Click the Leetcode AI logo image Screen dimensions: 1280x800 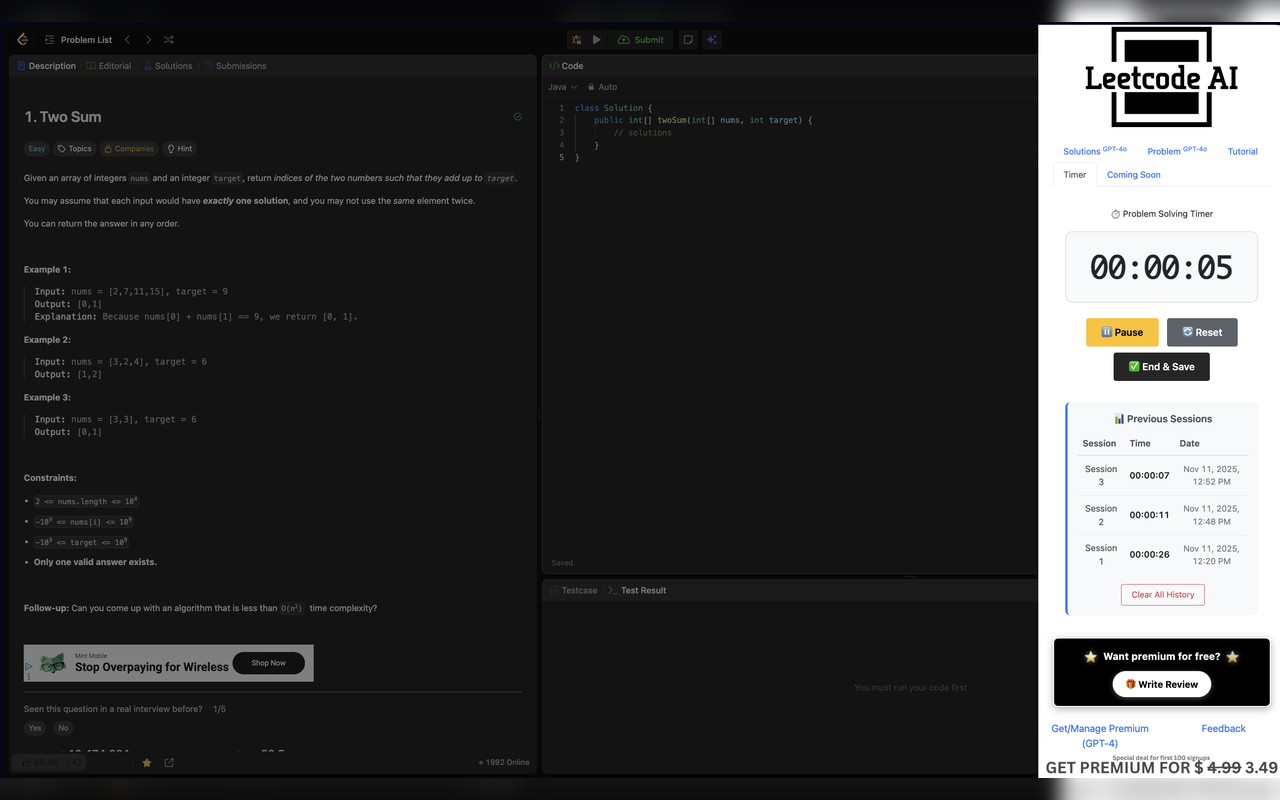[x=1161, y=77]
